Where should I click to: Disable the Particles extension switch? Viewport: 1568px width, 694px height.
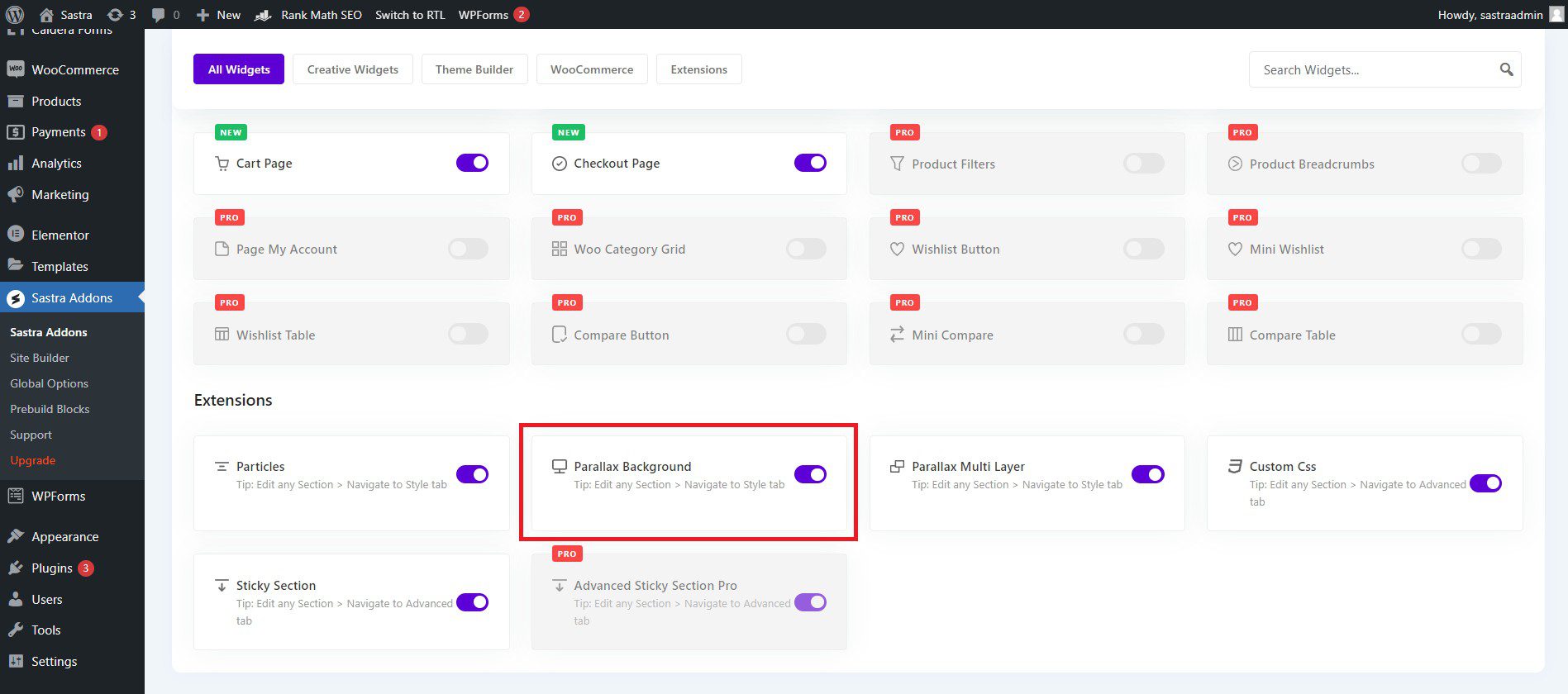click(x=472, y=474)
